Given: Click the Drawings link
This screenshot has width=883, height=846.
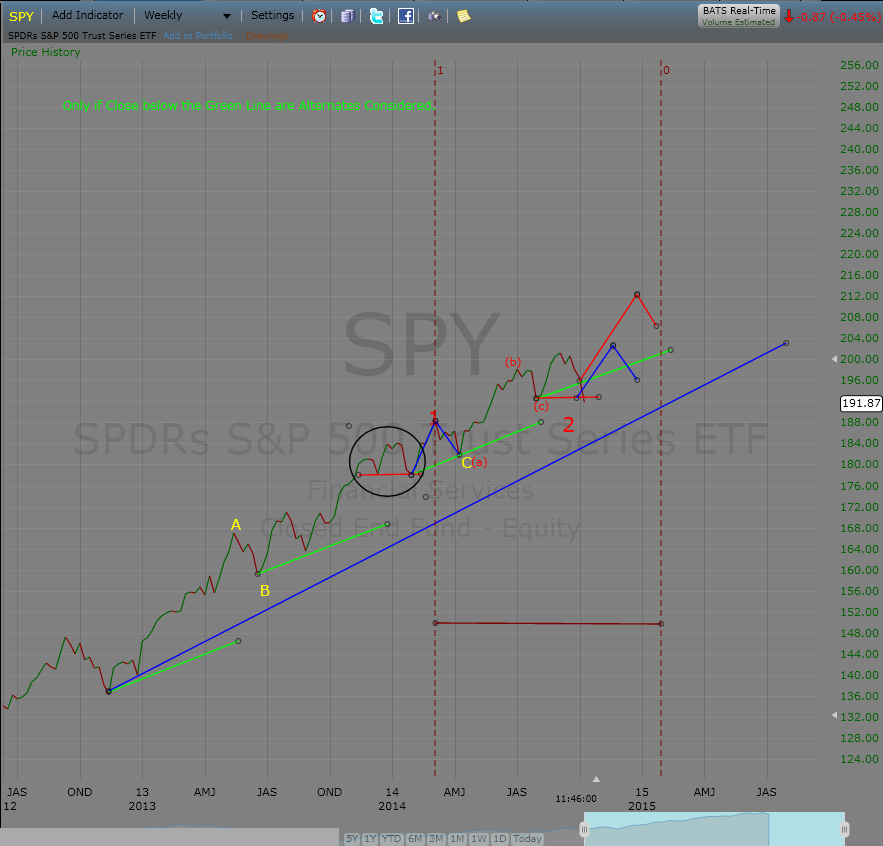Looking at the screenshot, I should [x=266, y=36].
